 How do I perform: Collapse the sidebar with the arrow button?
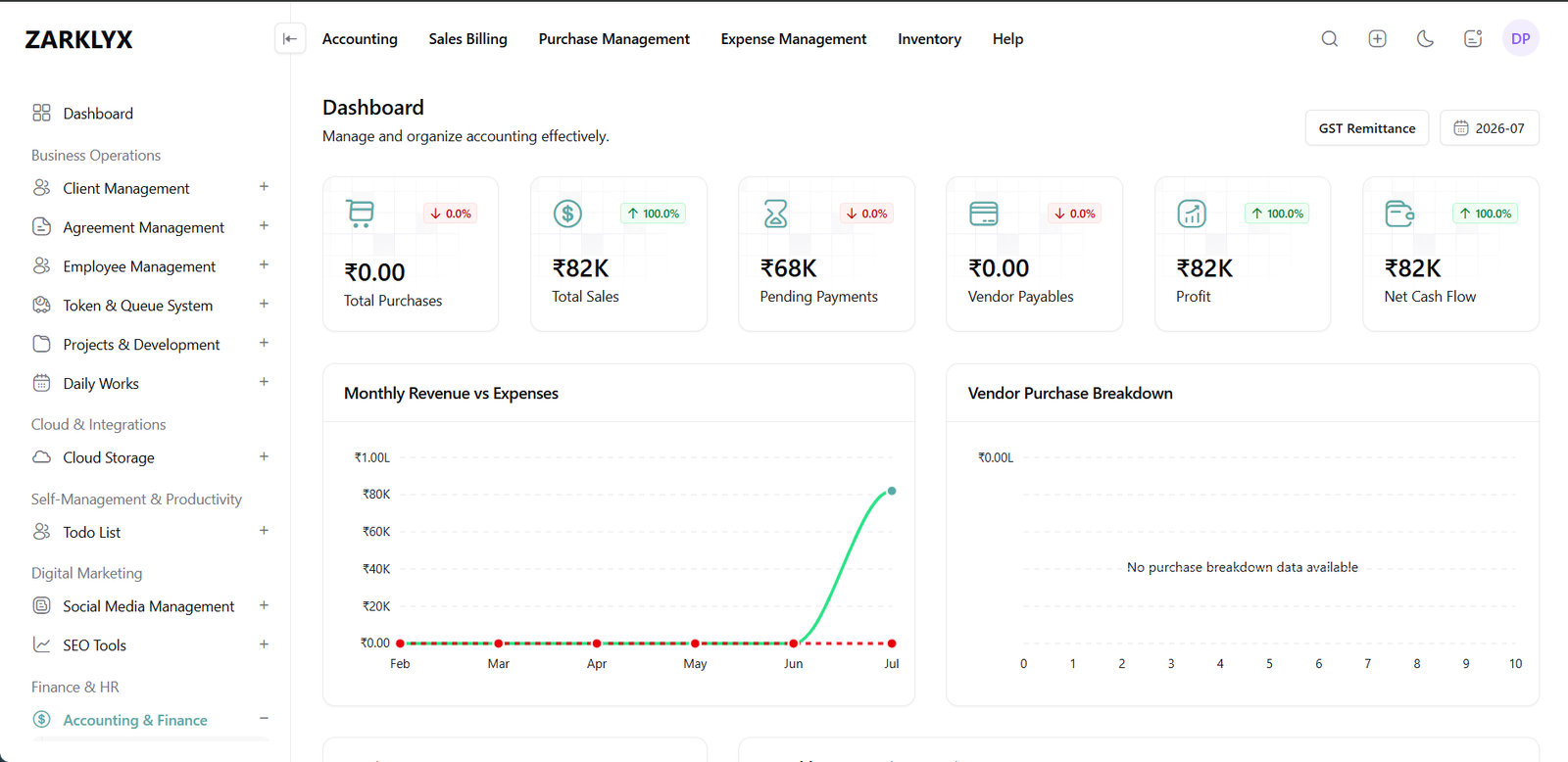click(x=290, y=39)
